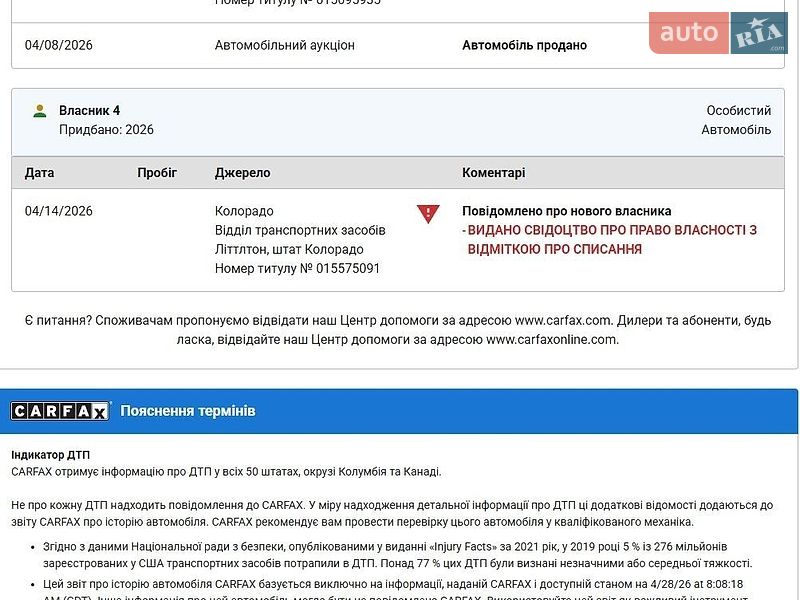Select the date 04/14/2026
This screenshot has width=800, height=600.
click(59, 211)
